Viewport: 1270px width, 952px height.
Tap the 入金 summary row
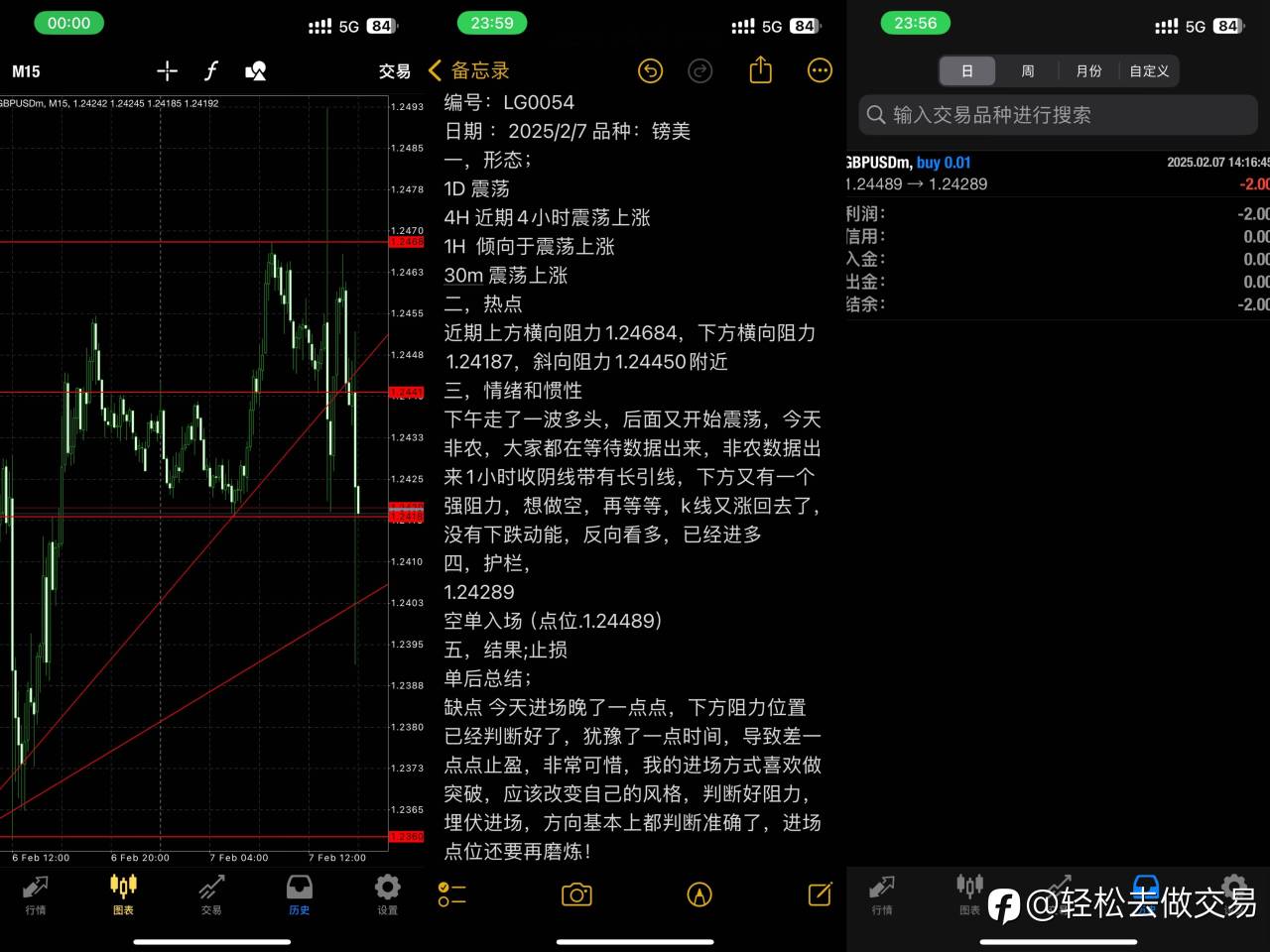coord(1058,259)
